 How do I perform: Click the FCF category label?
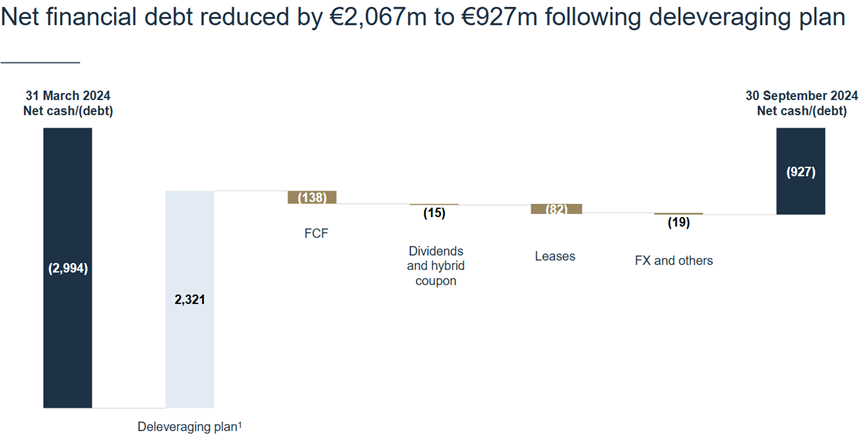[x=316, y=233]
